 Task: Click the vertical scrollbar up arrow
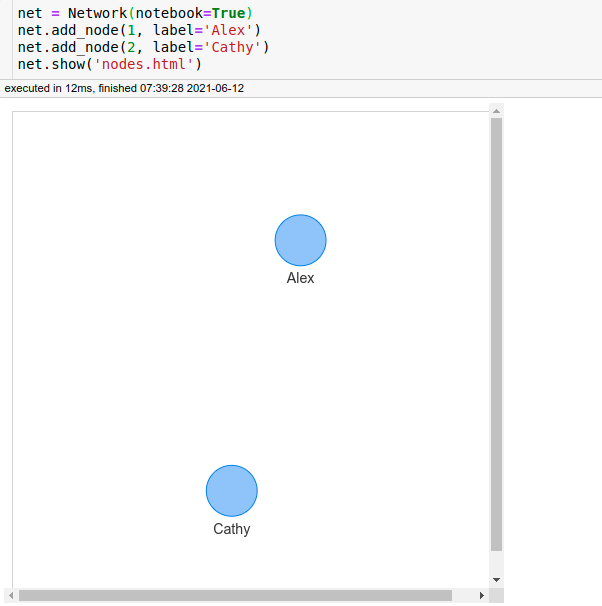click(497, 111)
